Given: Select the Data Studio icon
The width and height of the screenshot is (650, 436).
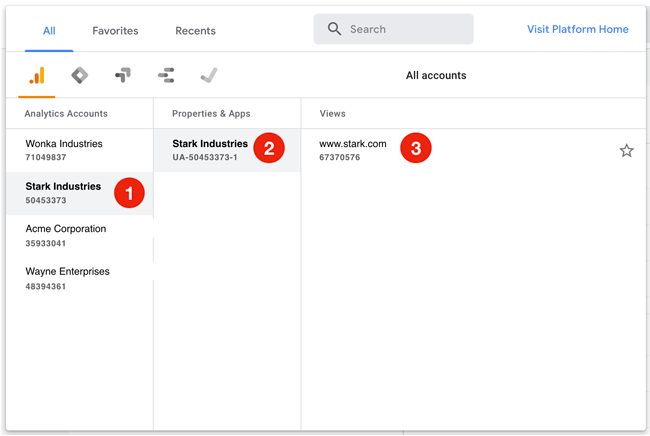Looking at the screenshot, I should point(166,75).
